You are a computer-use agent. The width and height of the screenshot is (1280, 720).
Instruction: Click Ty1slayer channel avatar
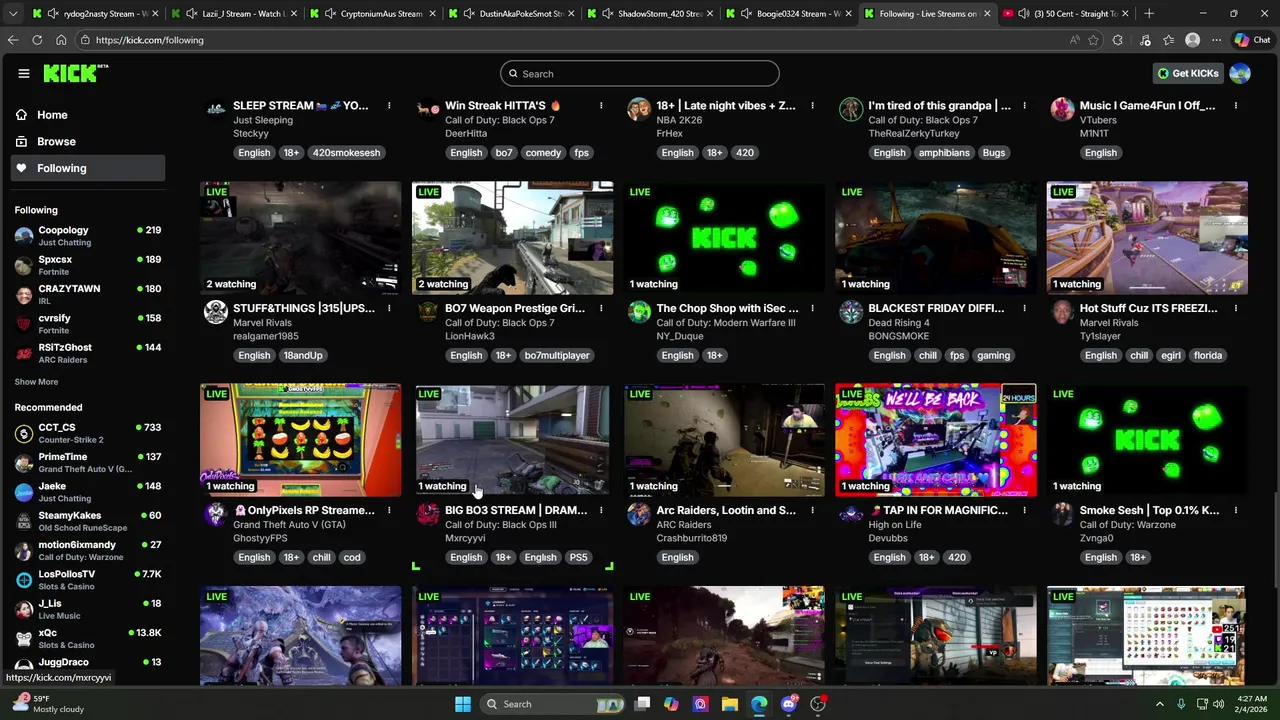pyautogui.click(x=1063, y=312)
